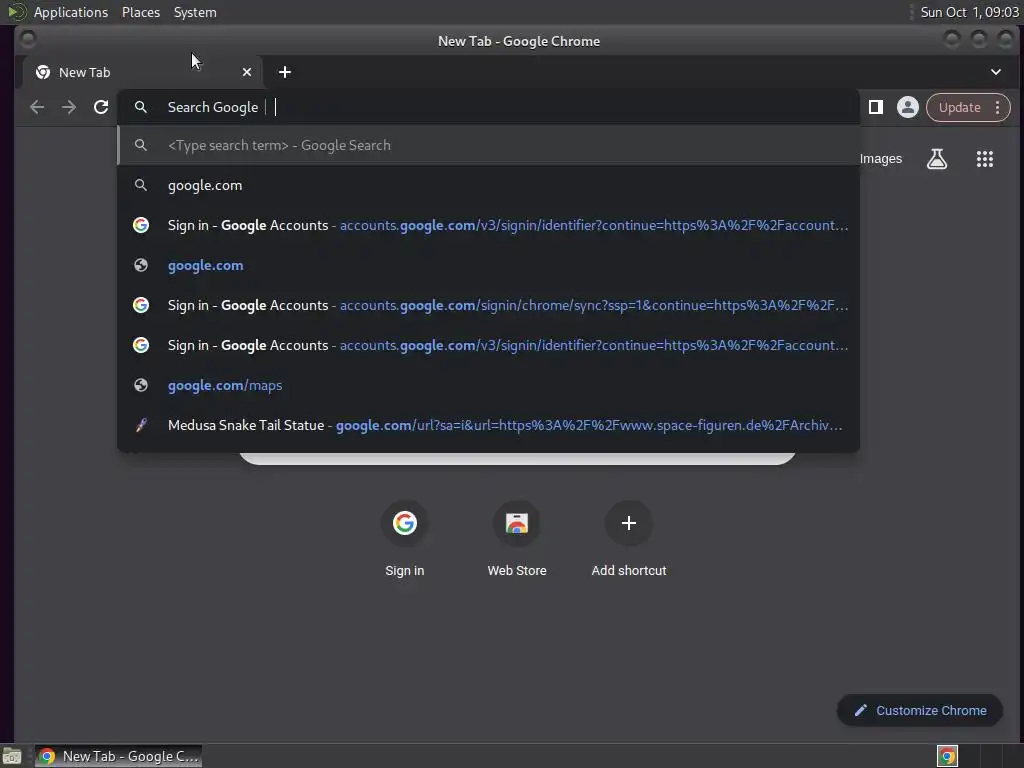Viewport: 1024px width, 768px height.
Task: Click the browser back arrow
Action: point(37,107)
